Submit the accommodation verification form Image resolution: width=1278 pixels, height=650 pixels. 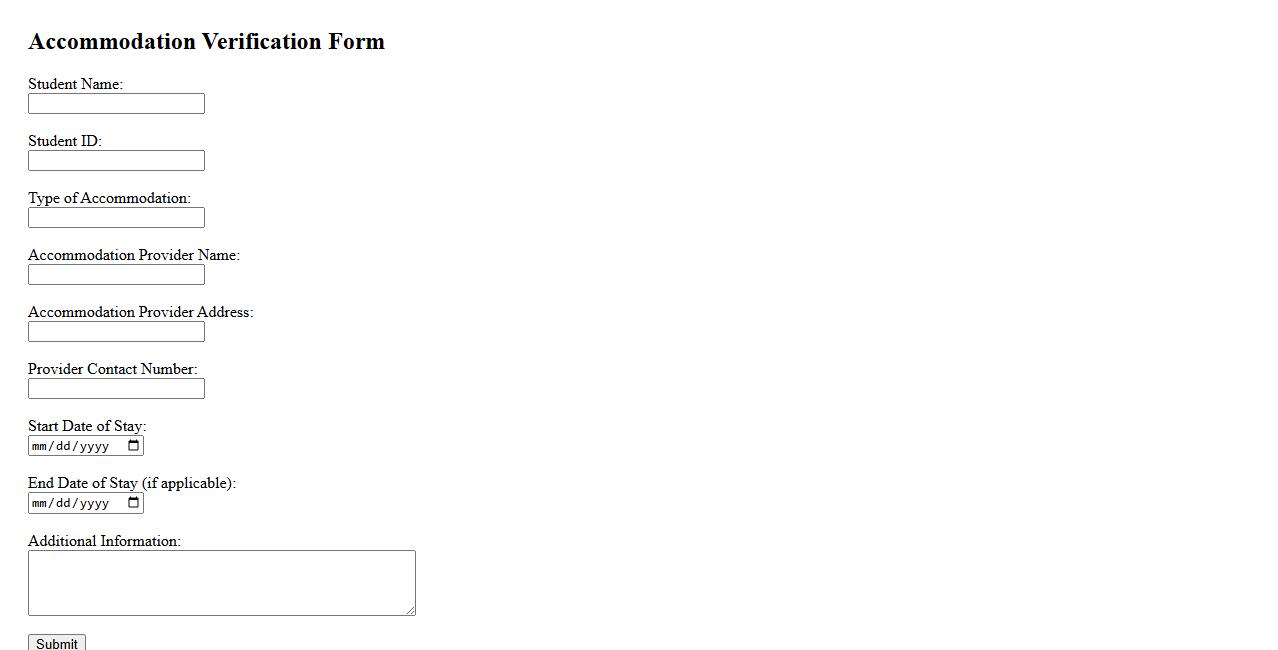pyautogui.click(x=56, y=643)
